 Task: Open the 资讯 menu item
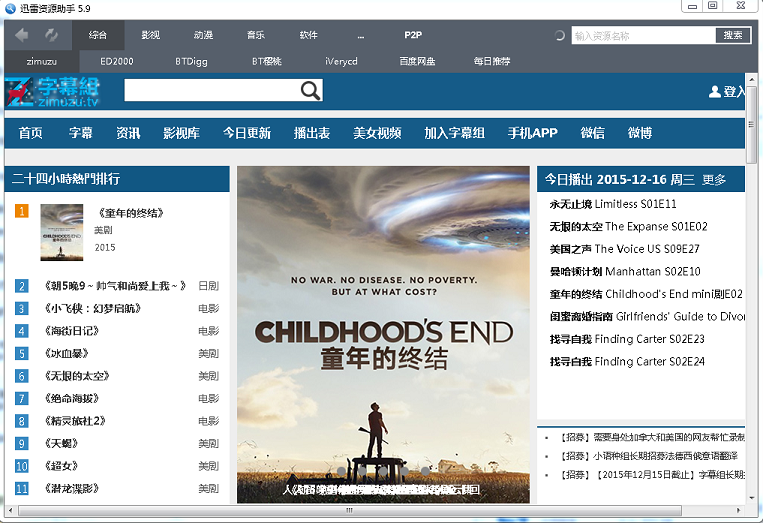tap(128, 133)
